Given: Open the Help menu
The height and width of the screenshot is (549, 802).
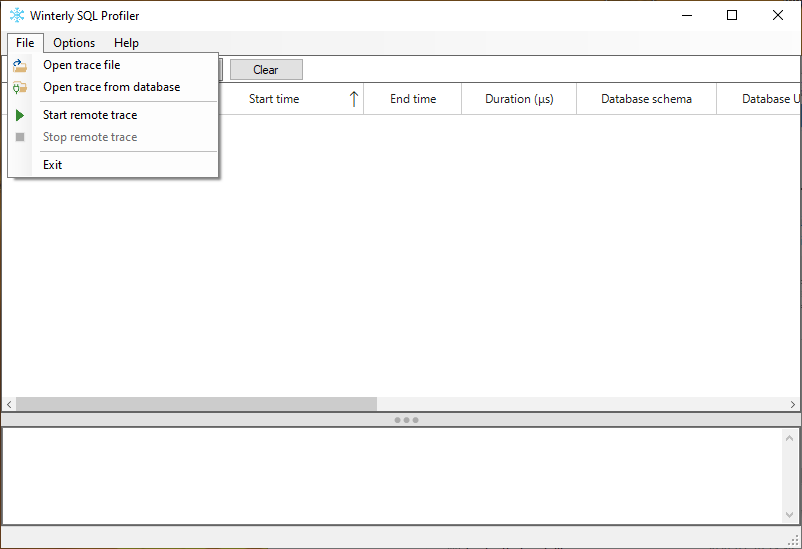Looking at the screenshot, I should pos(126,43).
